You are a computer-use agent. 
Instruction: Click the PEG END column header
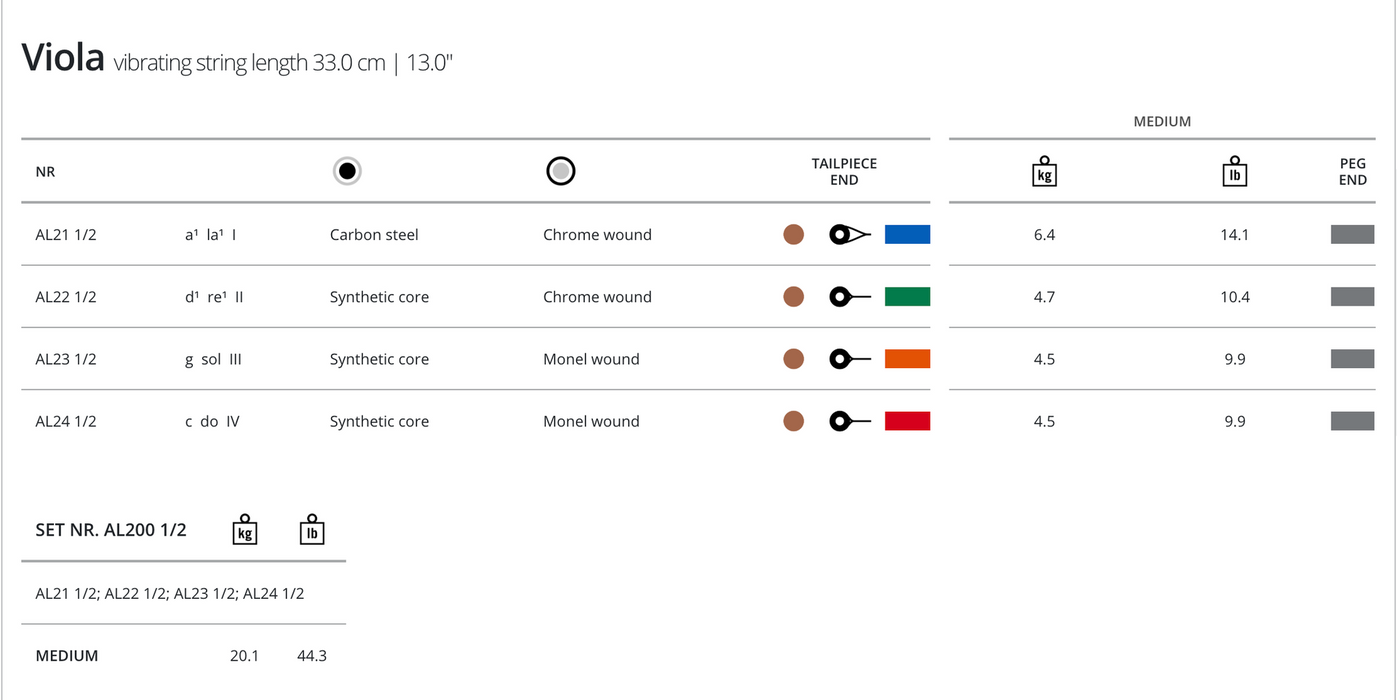click(x=1352, y=172)
